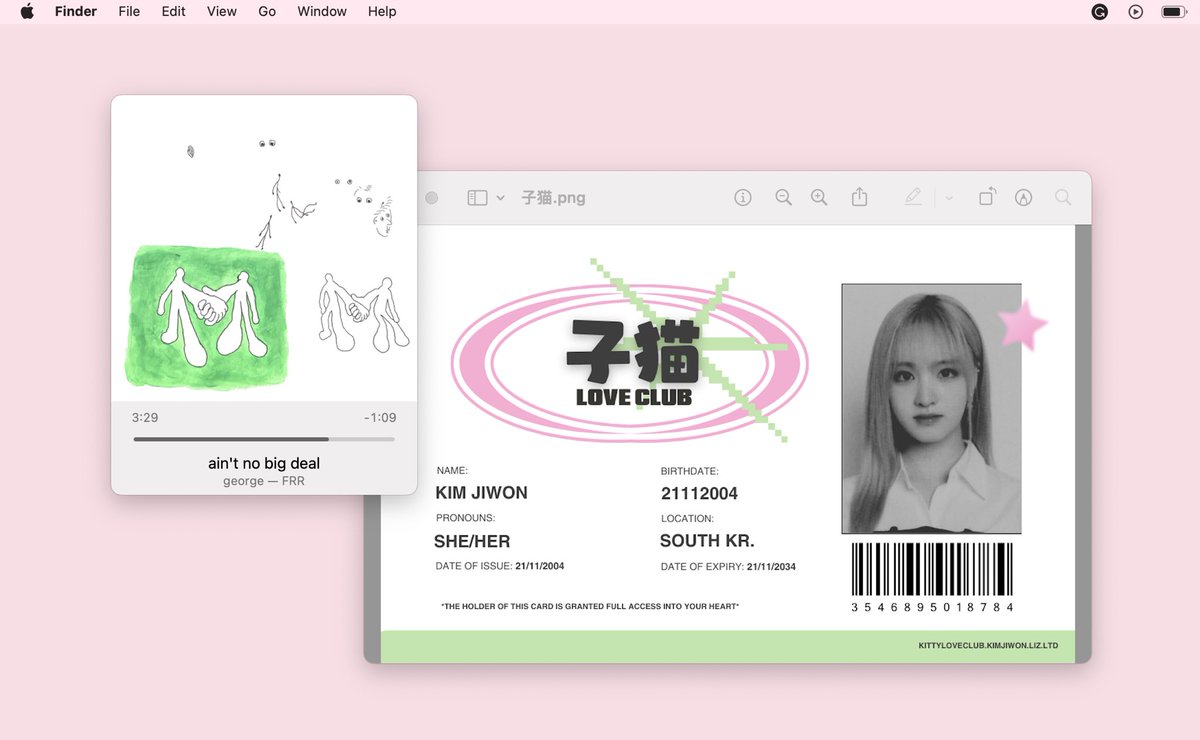
Task: Open the Apple menu
Action: 27,12
